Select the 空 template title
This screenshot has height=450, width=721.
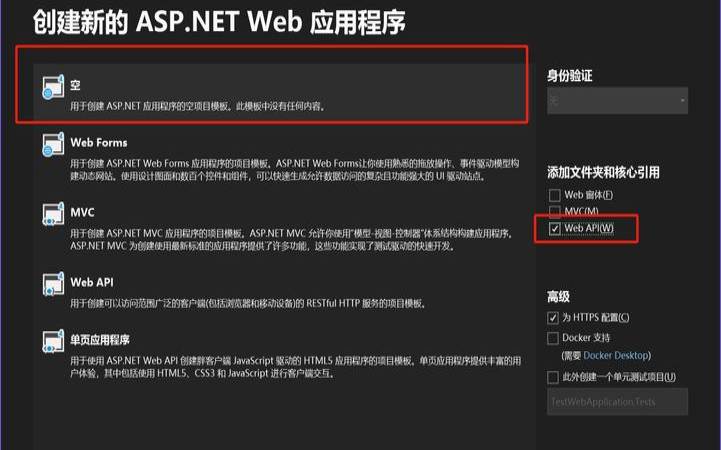75,85
